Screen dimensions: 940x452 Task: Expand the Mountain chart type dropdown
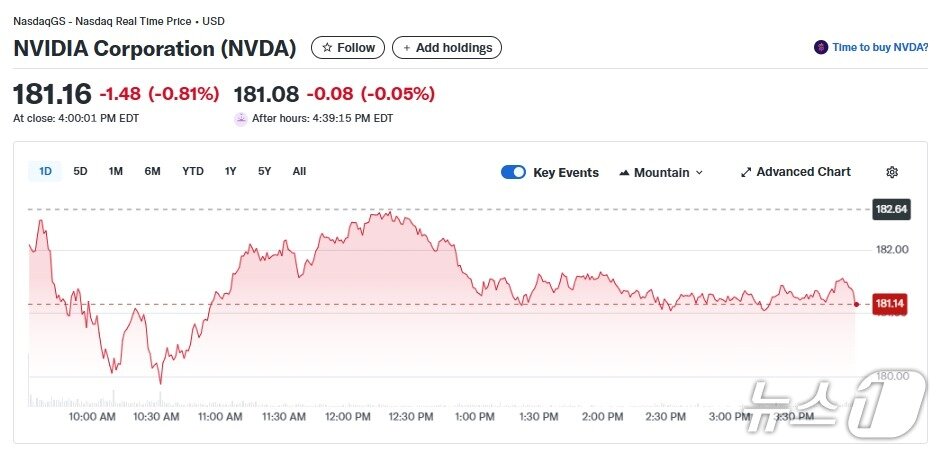point(699,173)
